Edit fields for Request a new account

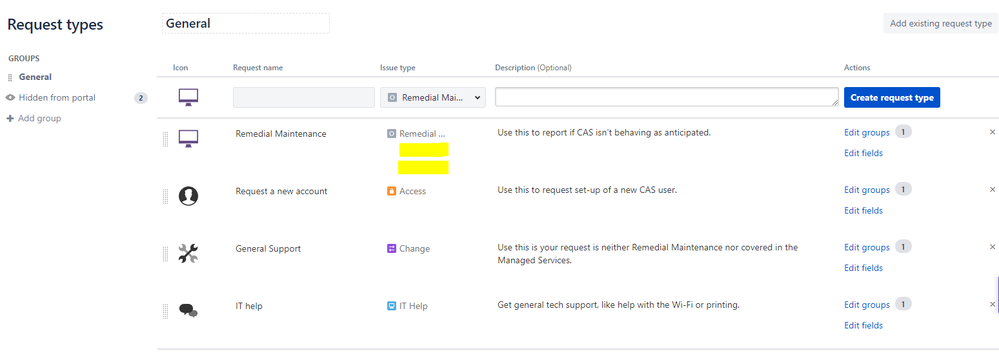click(x=863, y=210)
